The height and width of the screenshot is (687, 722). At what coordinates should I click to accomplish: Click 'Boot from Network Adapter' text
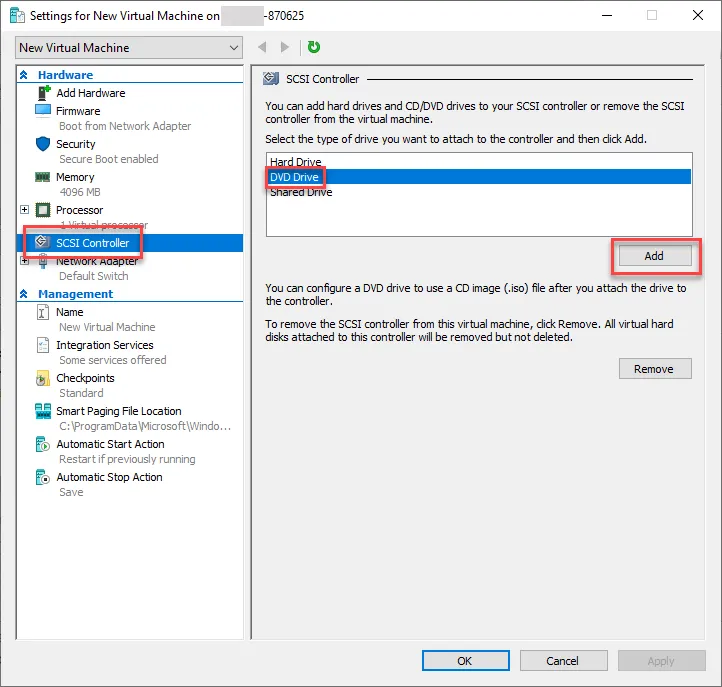click(125, 126)
